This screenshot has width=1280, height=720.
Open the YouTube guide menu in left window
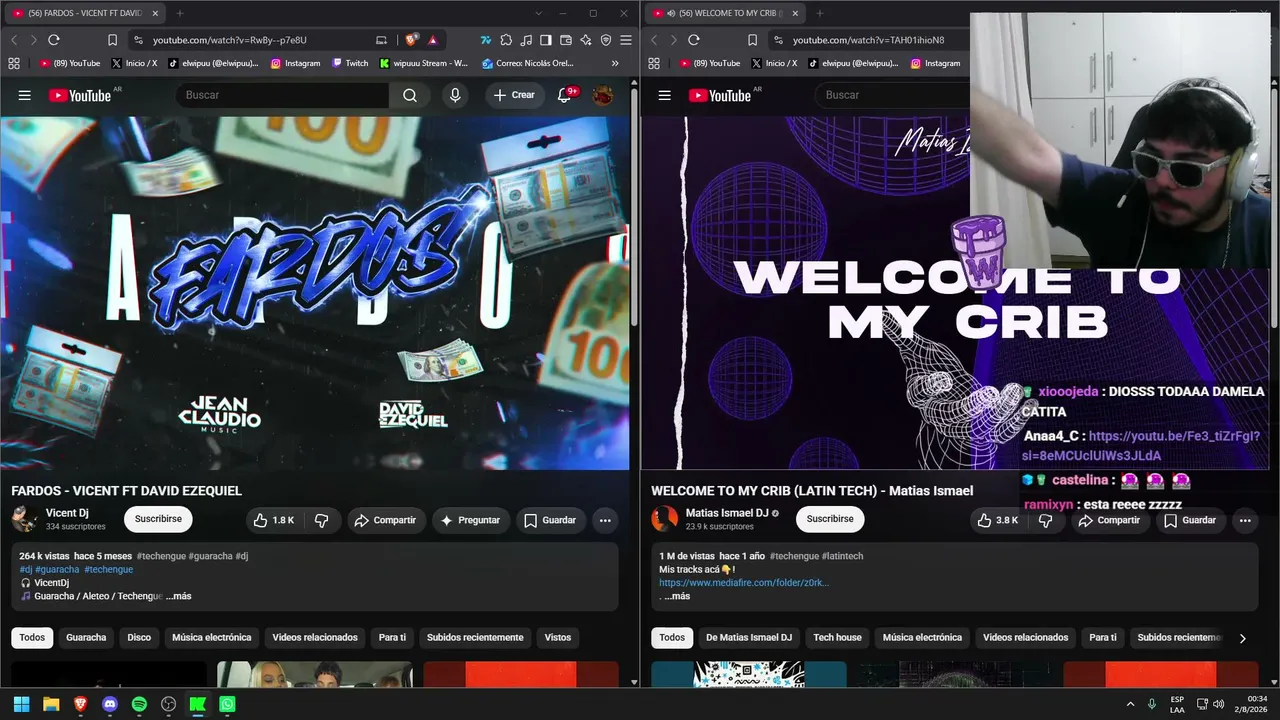tap(25, 95)
